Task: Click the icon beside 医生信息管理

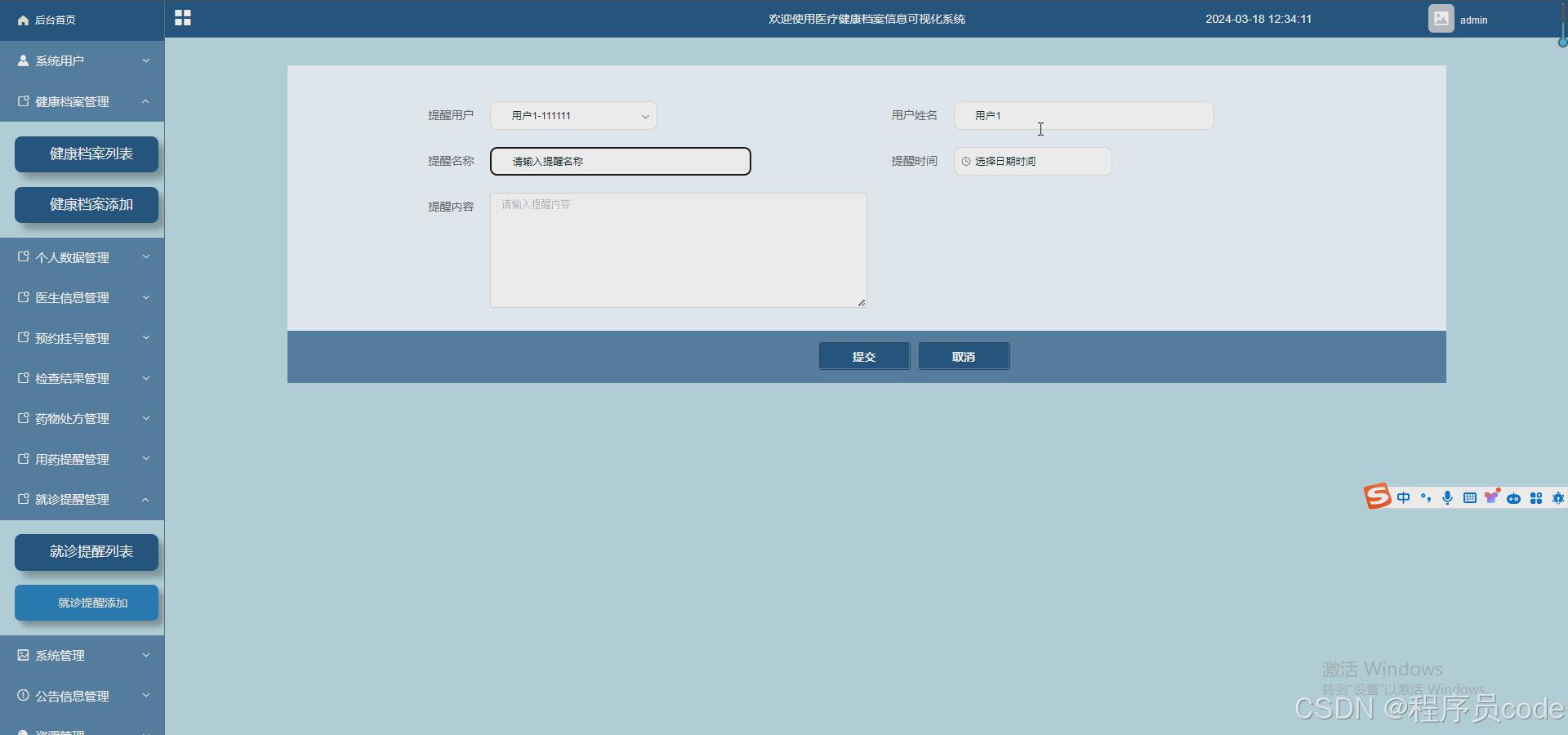Action: point(23,297)
